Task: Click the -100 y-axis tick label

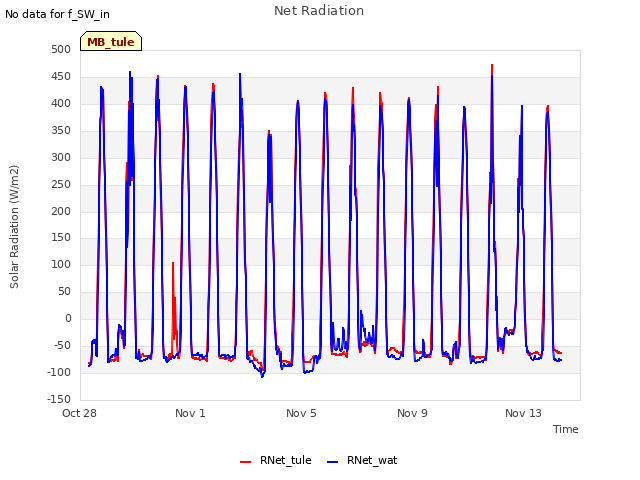Action: coord(59,372)
